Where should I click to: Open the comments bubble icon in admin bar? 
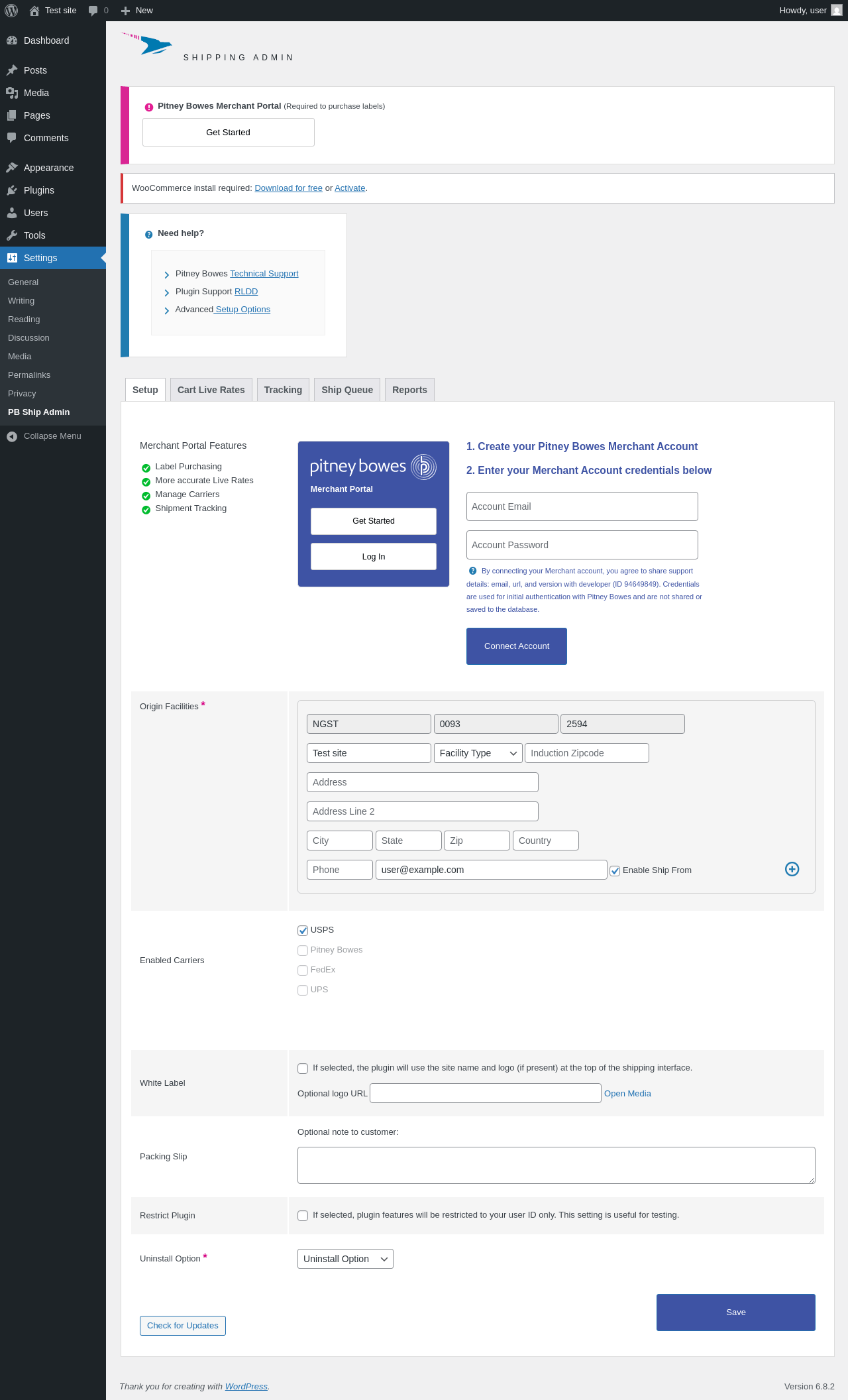[93, 11]
